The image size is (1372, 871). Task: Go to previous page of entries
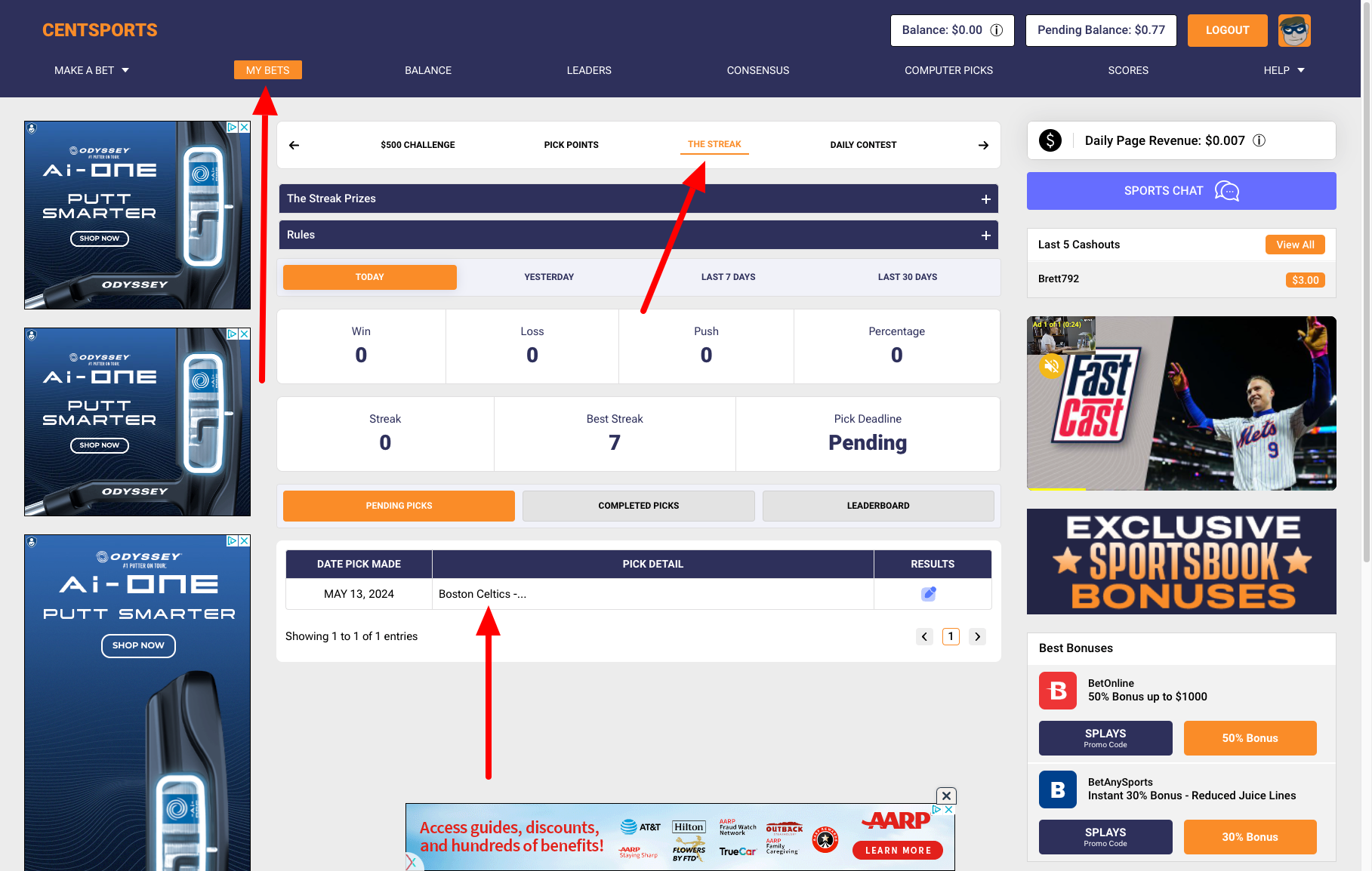click(924, 636)
